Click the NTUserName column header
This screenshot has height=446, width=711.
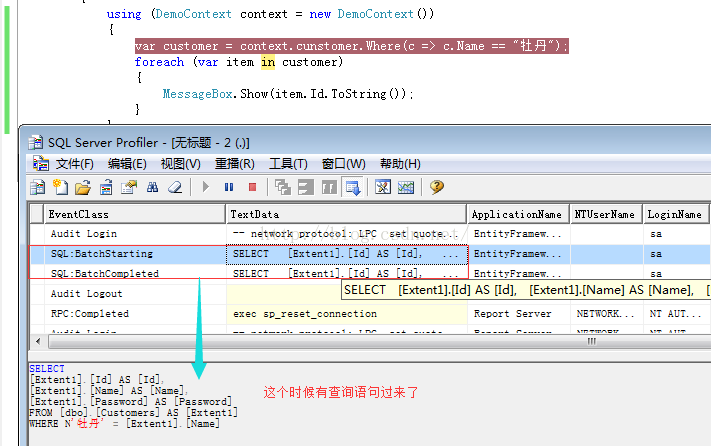click(x=606, y=214)
